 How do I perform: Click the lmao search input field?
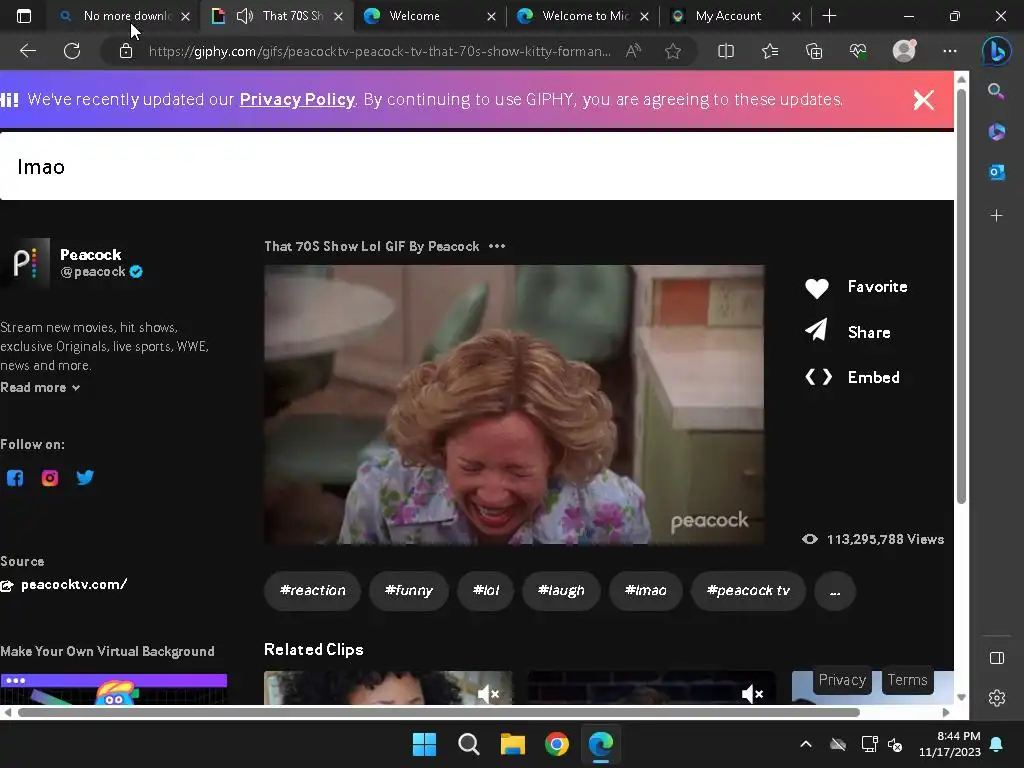(477, 167)
